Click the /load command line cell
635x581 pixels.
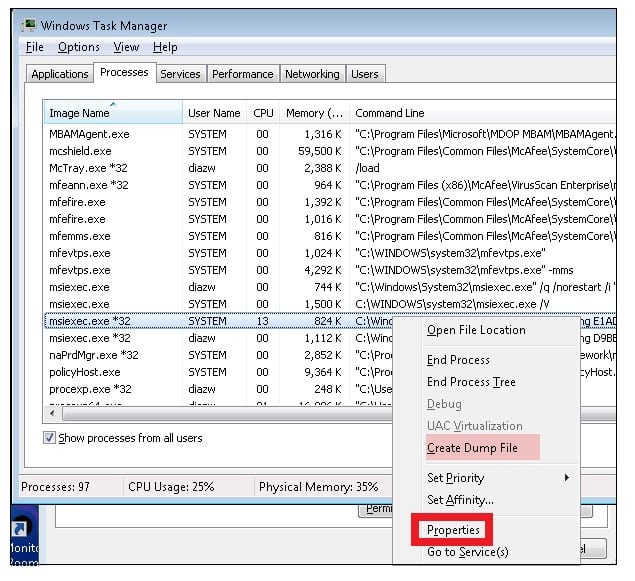367,168
